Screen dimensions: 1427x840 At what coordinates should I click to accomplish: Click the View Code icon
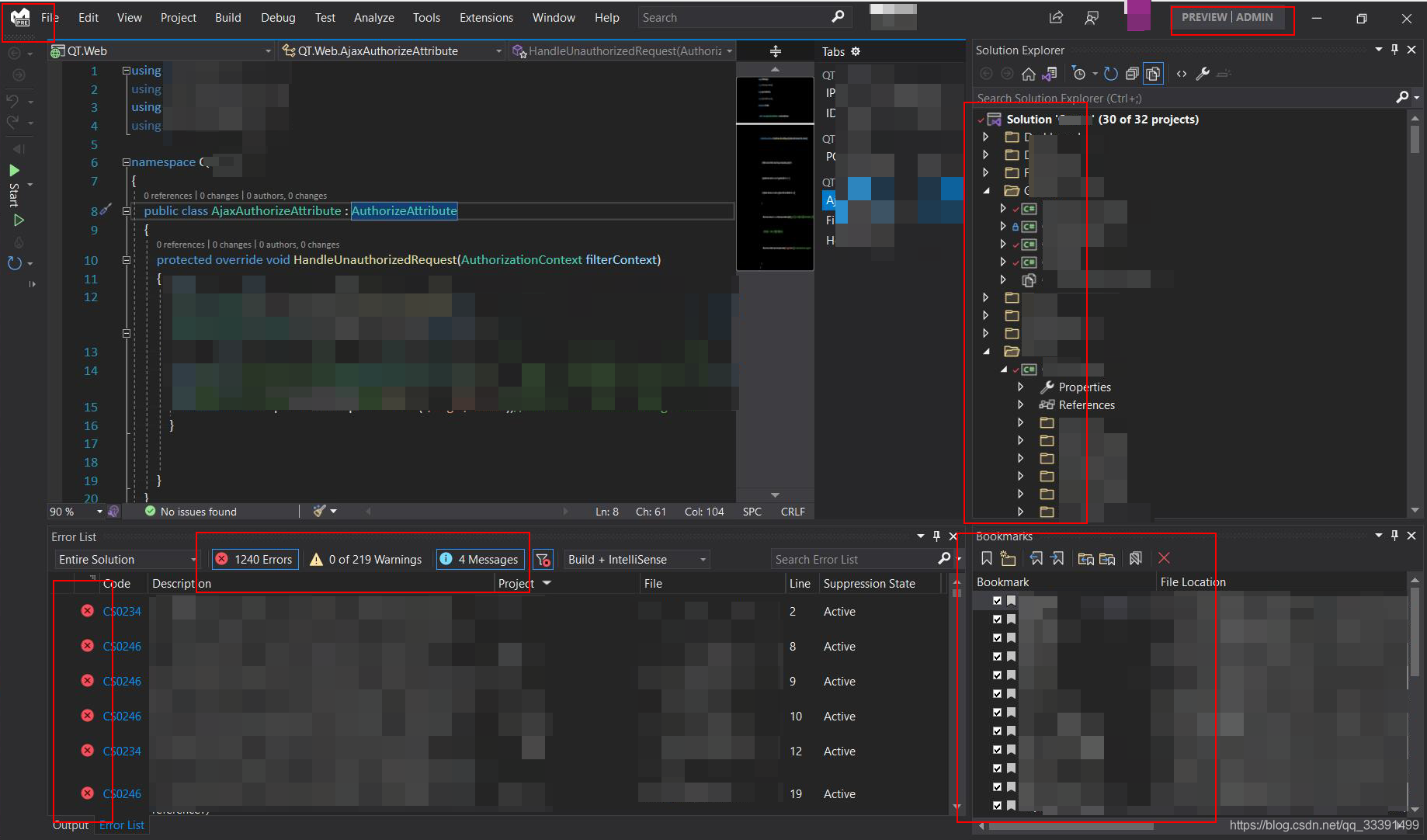pyautogui.click(x=1182, y=74)
